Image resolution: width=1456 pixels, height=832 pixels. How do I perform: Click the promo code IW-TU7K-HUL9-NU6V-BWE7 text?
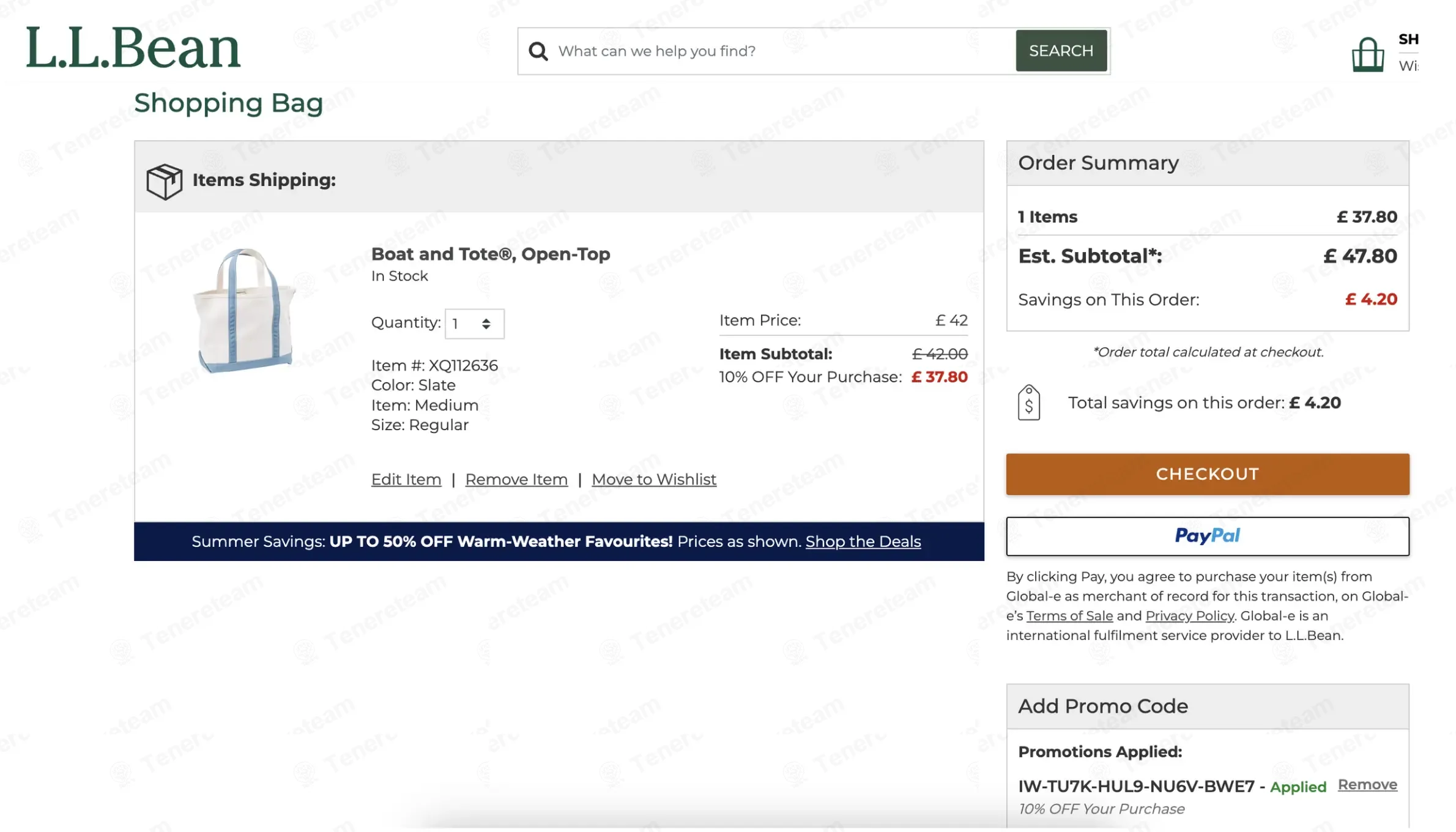(x=1136, y=786)
